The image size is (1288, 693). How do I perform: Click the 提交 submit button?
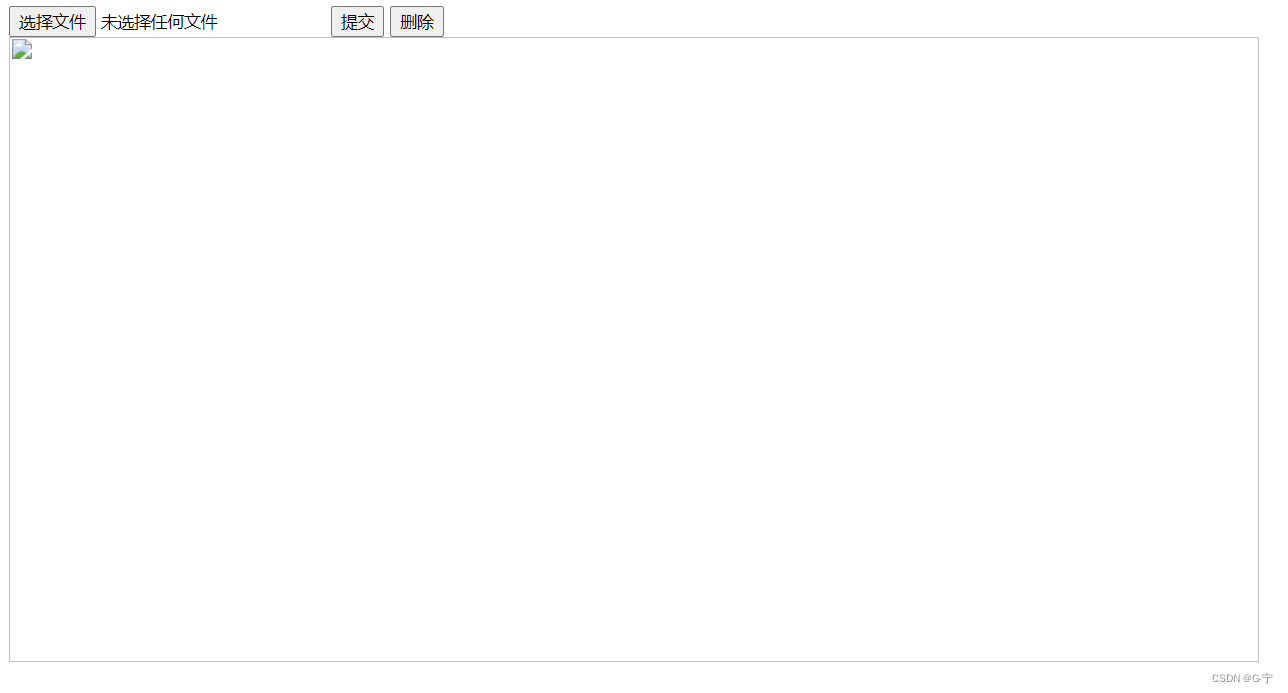[357, 22]
